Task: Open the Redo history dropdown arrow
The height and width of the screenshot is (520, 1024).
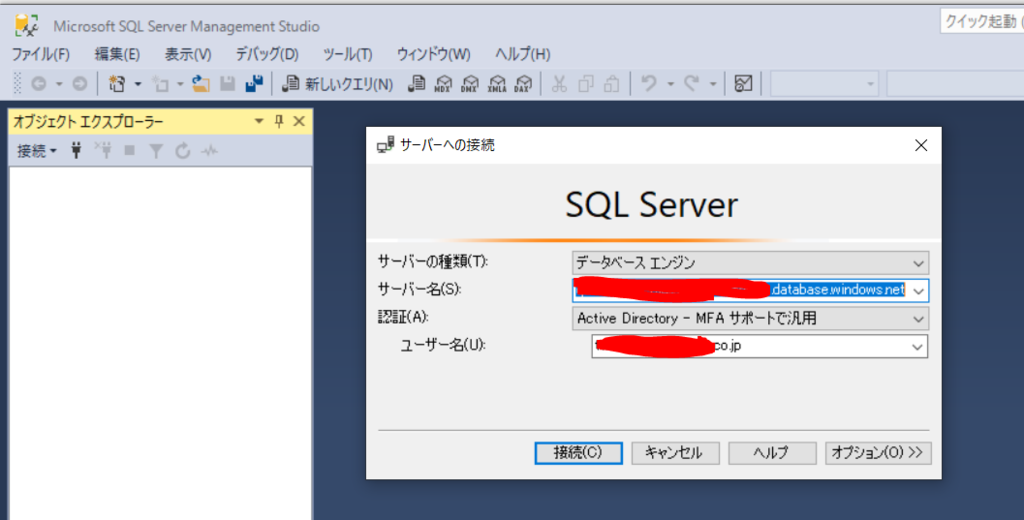Action: pyautogui.click(x=713, y=84)
